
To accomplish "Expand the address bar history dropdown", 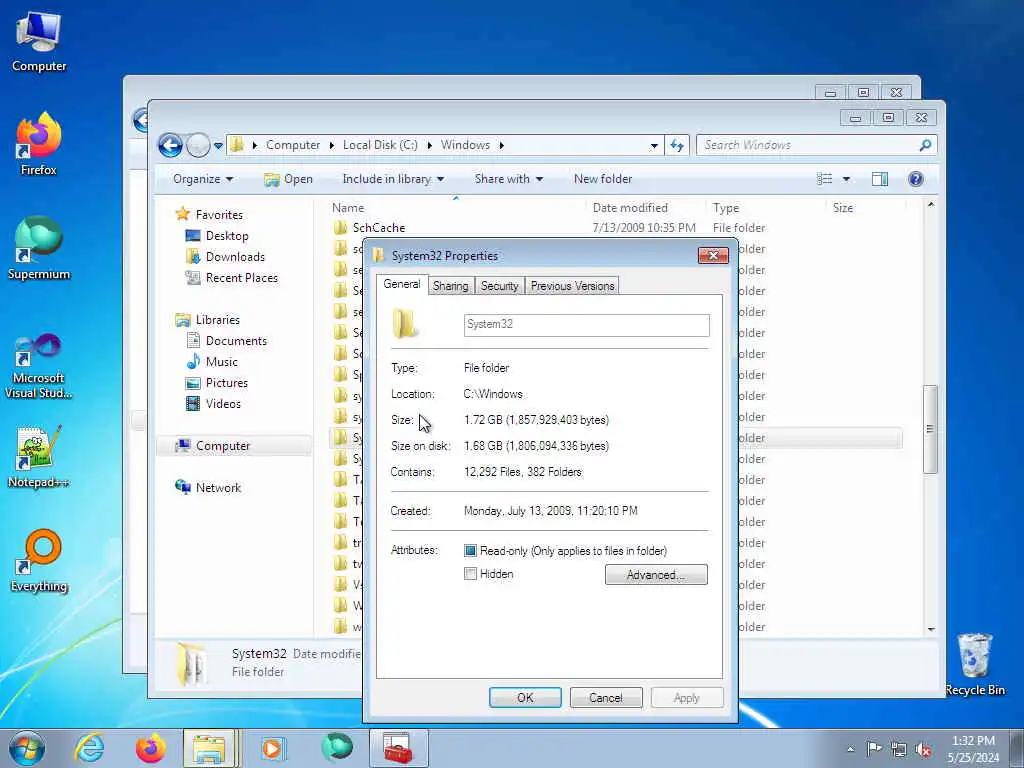I will click(654, 146).
